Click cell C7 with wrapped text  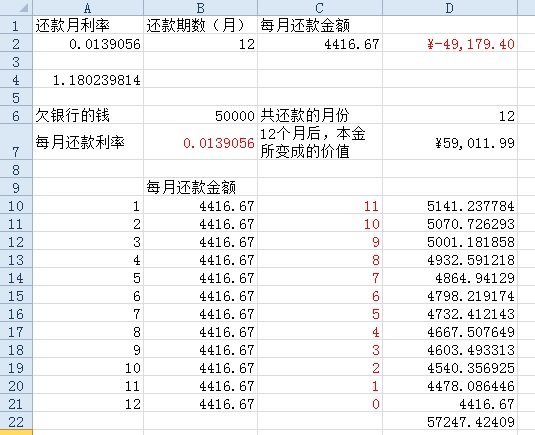pos(320,142)
